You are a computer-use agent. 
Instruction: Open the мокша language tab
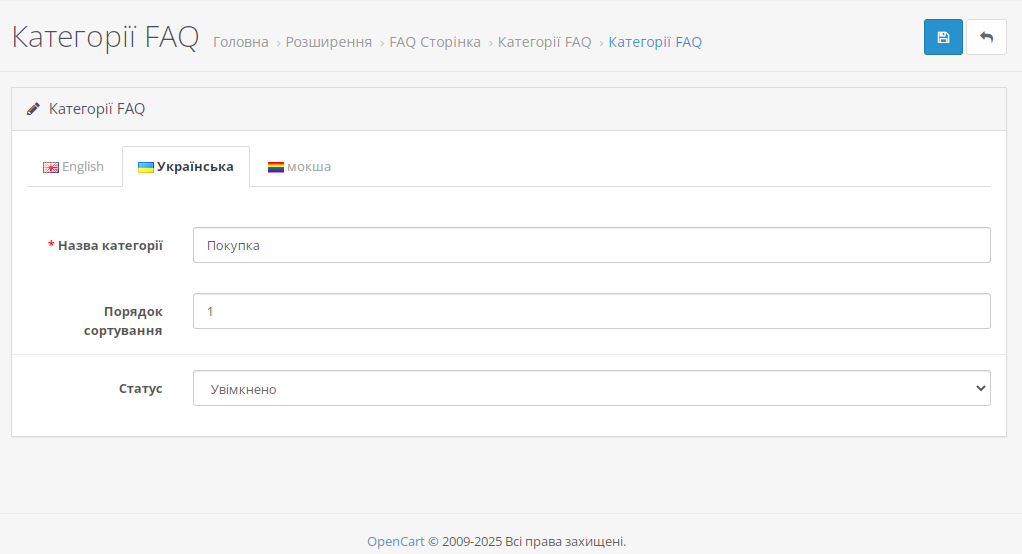[x=299, y=167]
